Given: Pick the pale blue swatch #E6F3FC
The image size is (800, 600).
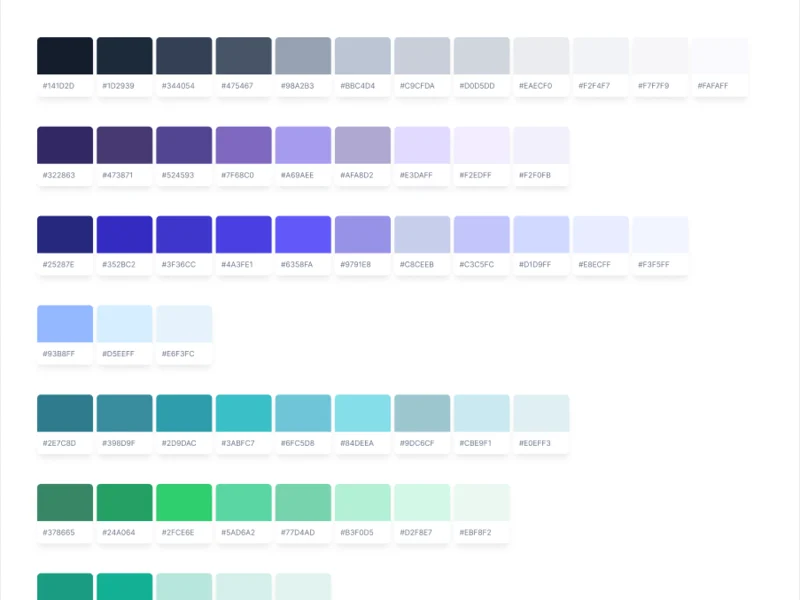Looking at the screenshot, I should pos(184,323).
